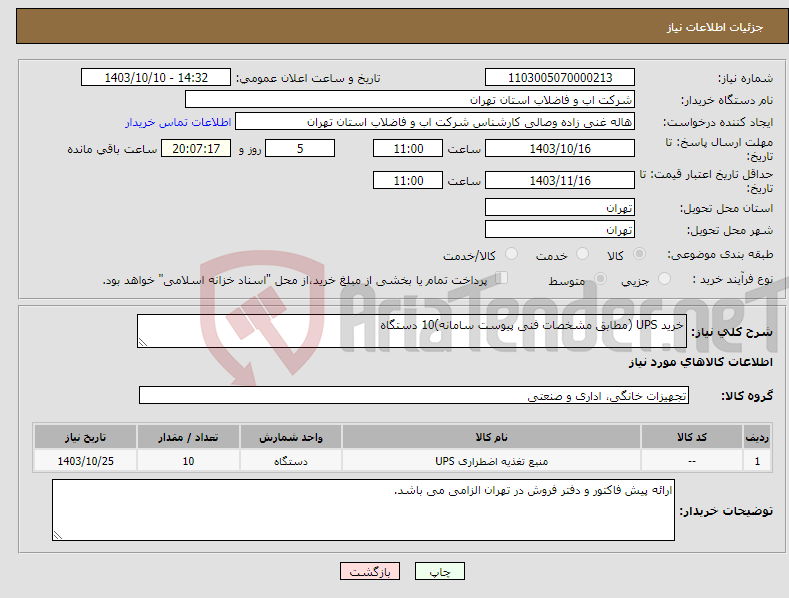Screen dimensions: 789x598
Task: Click the remaining days field showing 5
Action: (300, 148)
